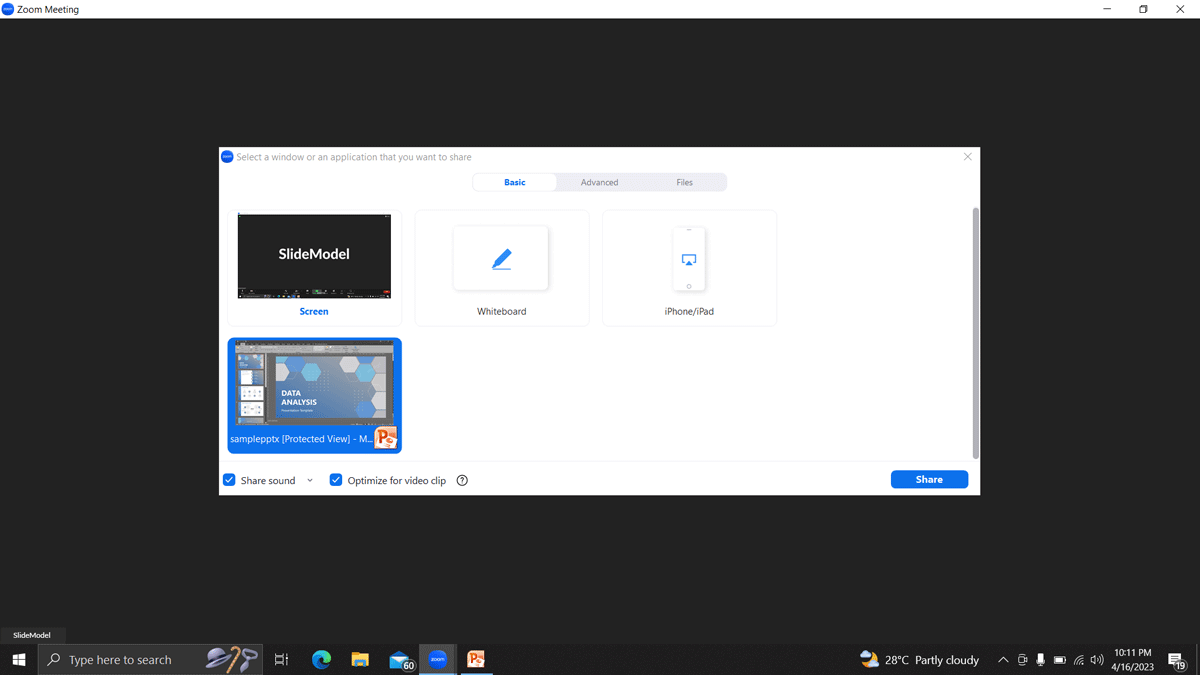The image size is (1200, 675).
Task: Click the search highlight image in taskbar
Action: coord(231,659)
